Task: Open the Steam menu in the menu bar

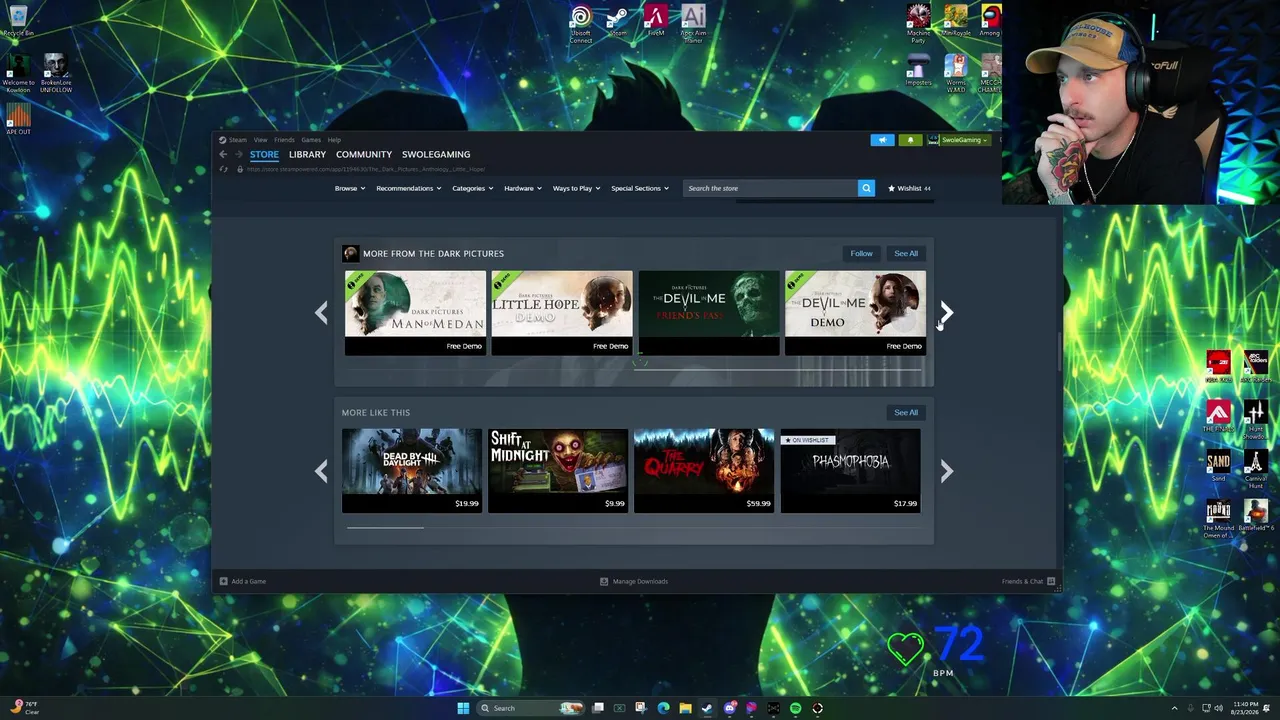Action: tap(238, 140)
